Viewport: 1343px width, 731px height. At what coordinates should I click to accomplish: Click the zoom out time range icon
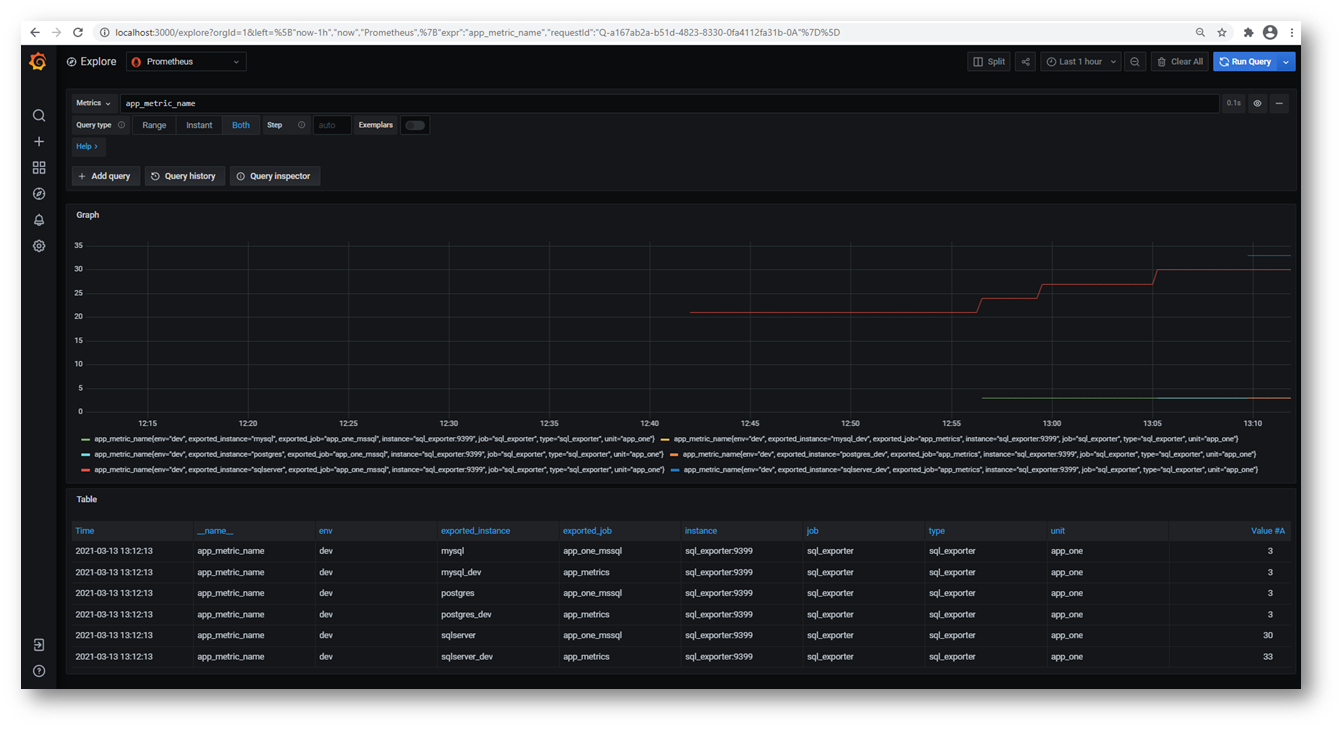tap(1135, 62)
